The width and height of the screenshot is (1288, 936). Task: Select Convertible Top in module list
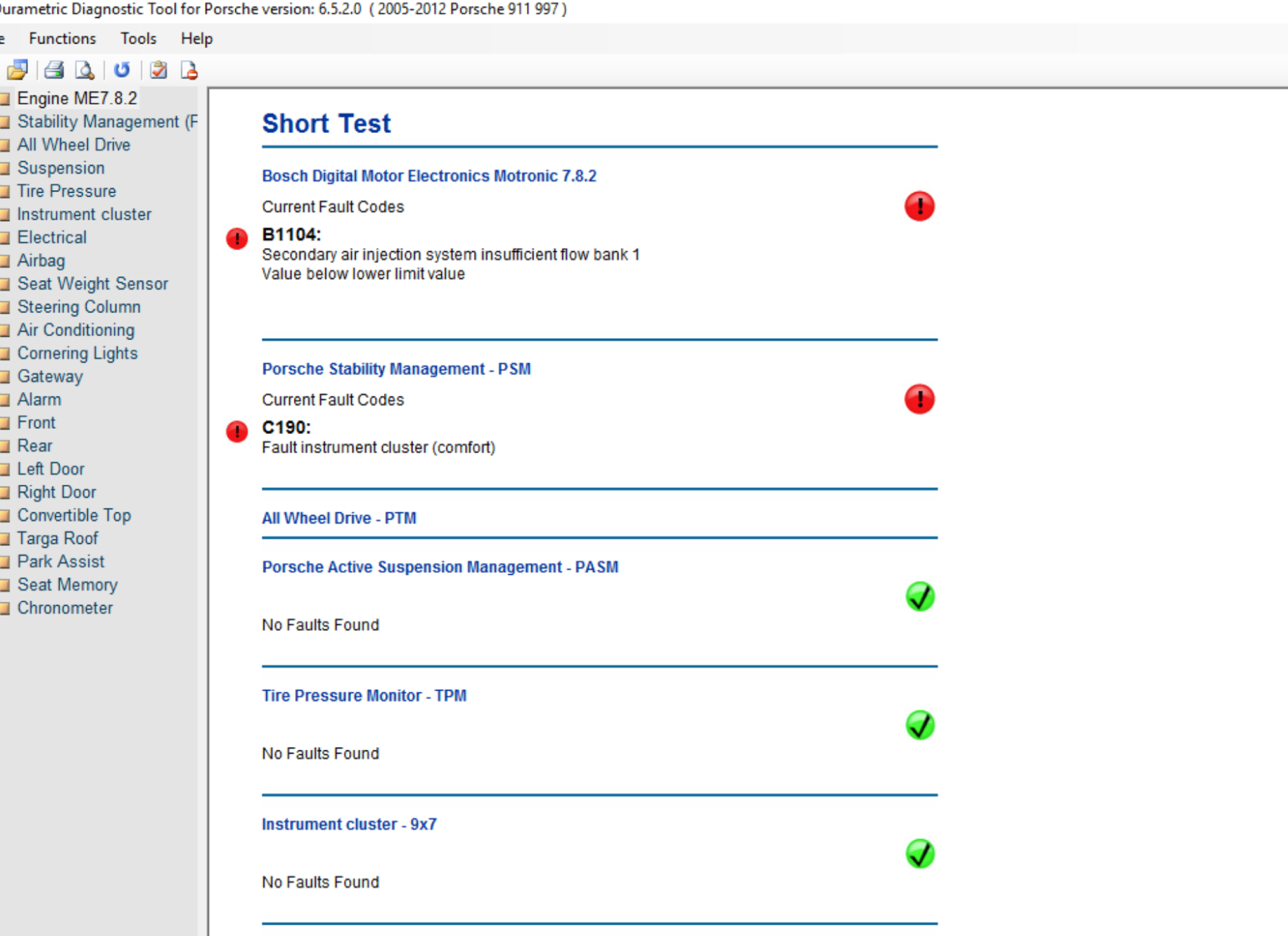74,515
